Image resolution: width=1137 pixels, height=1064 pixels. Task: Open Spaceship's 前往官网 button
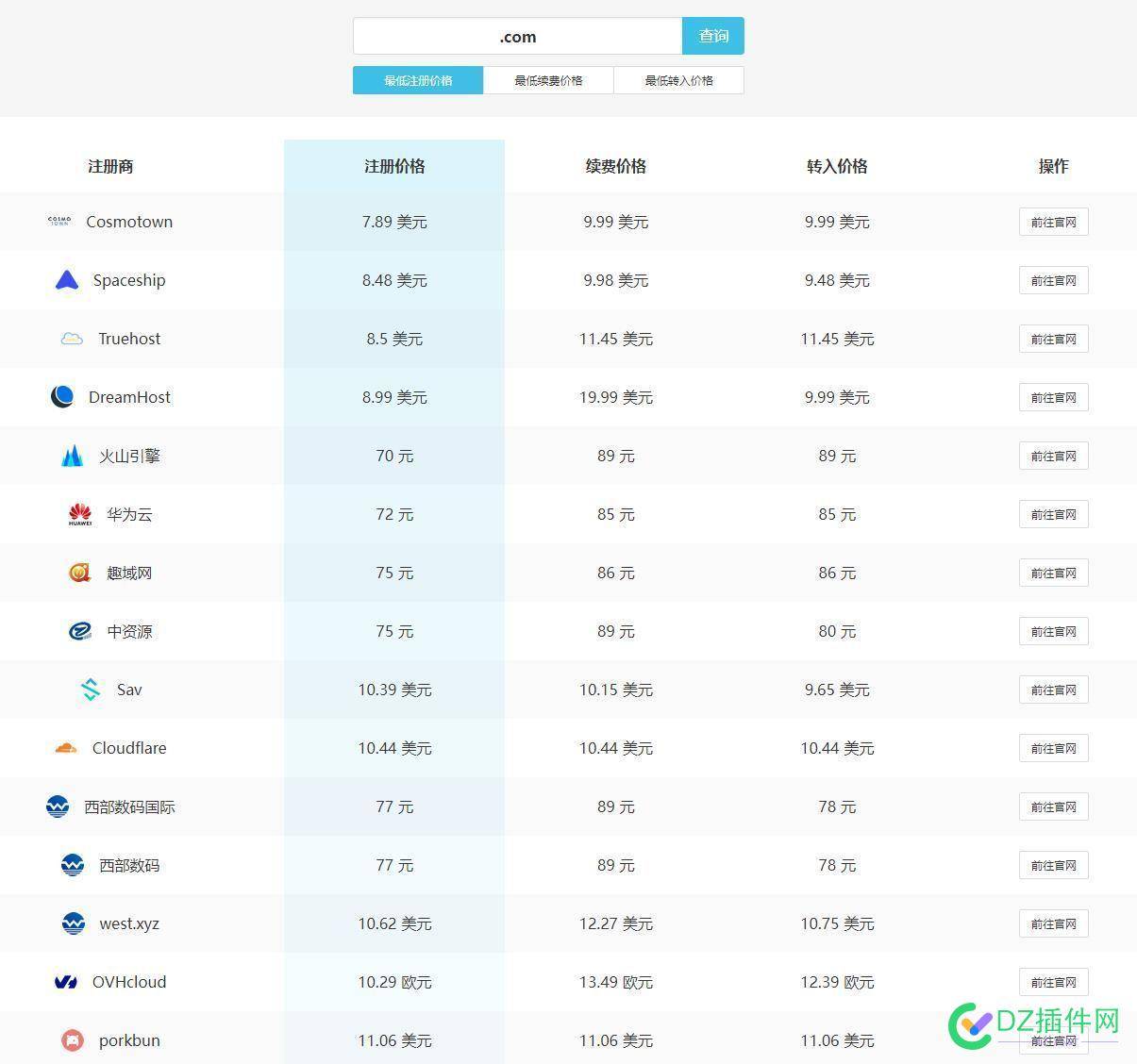[x=1053, y=280]
